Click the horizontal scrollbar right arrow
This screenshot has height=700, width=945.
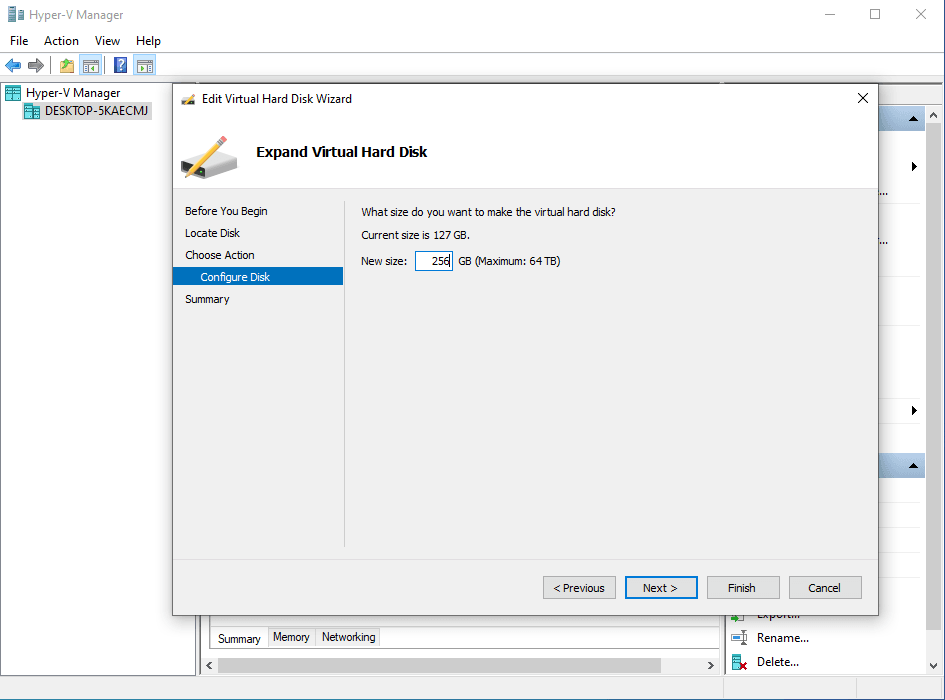[x=711, y=666]
